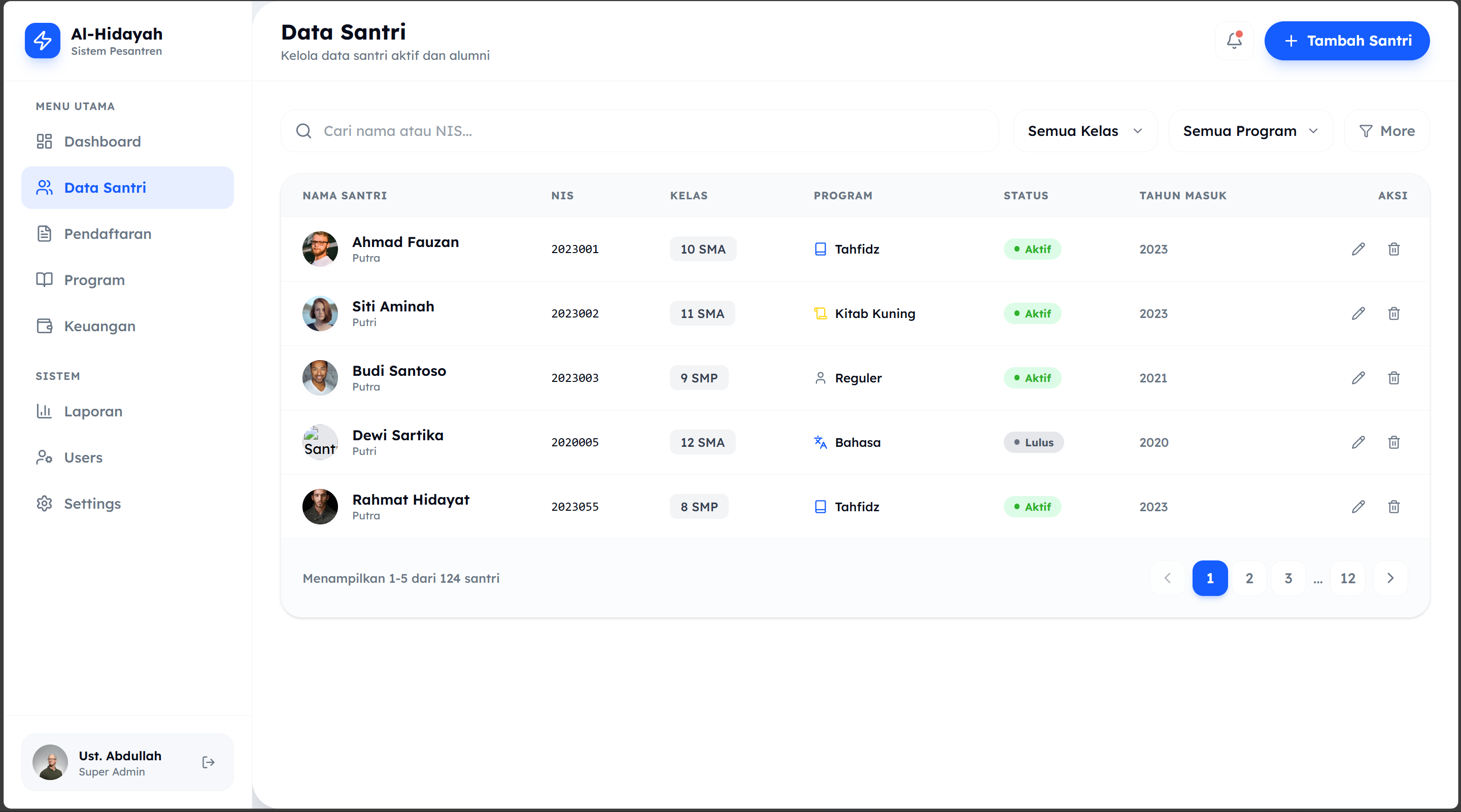Viewport: 1461px width, 812px height.
Task: Expand the Semua Kelas dropdown
Action: click(1084, 131)
